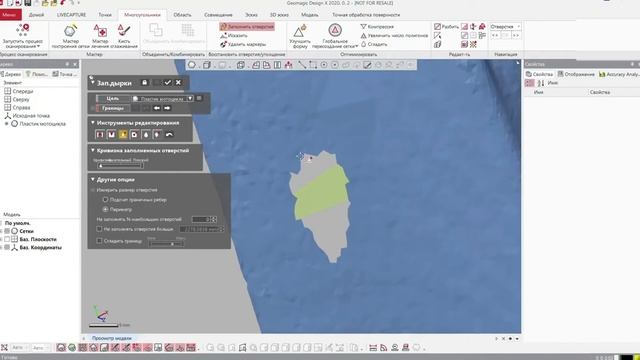This screenshot has width=640, height=360.
Task: Go to the next boundary with right arrow
Action: click(x=167, y=108)
